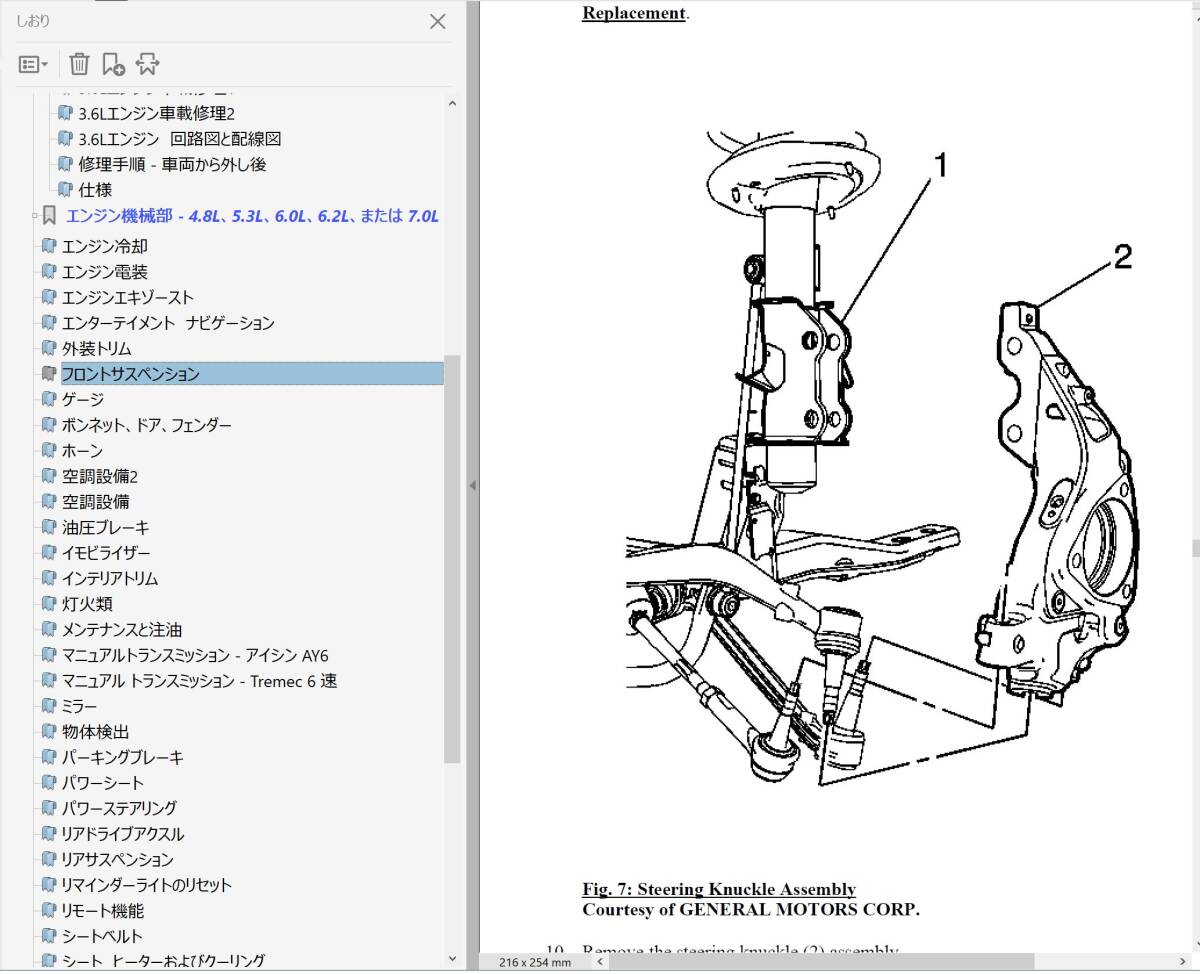Click the document horizontal scrollbar right arrow
The width and height of the screenshot is (1200, 974).
[1183, 962]
